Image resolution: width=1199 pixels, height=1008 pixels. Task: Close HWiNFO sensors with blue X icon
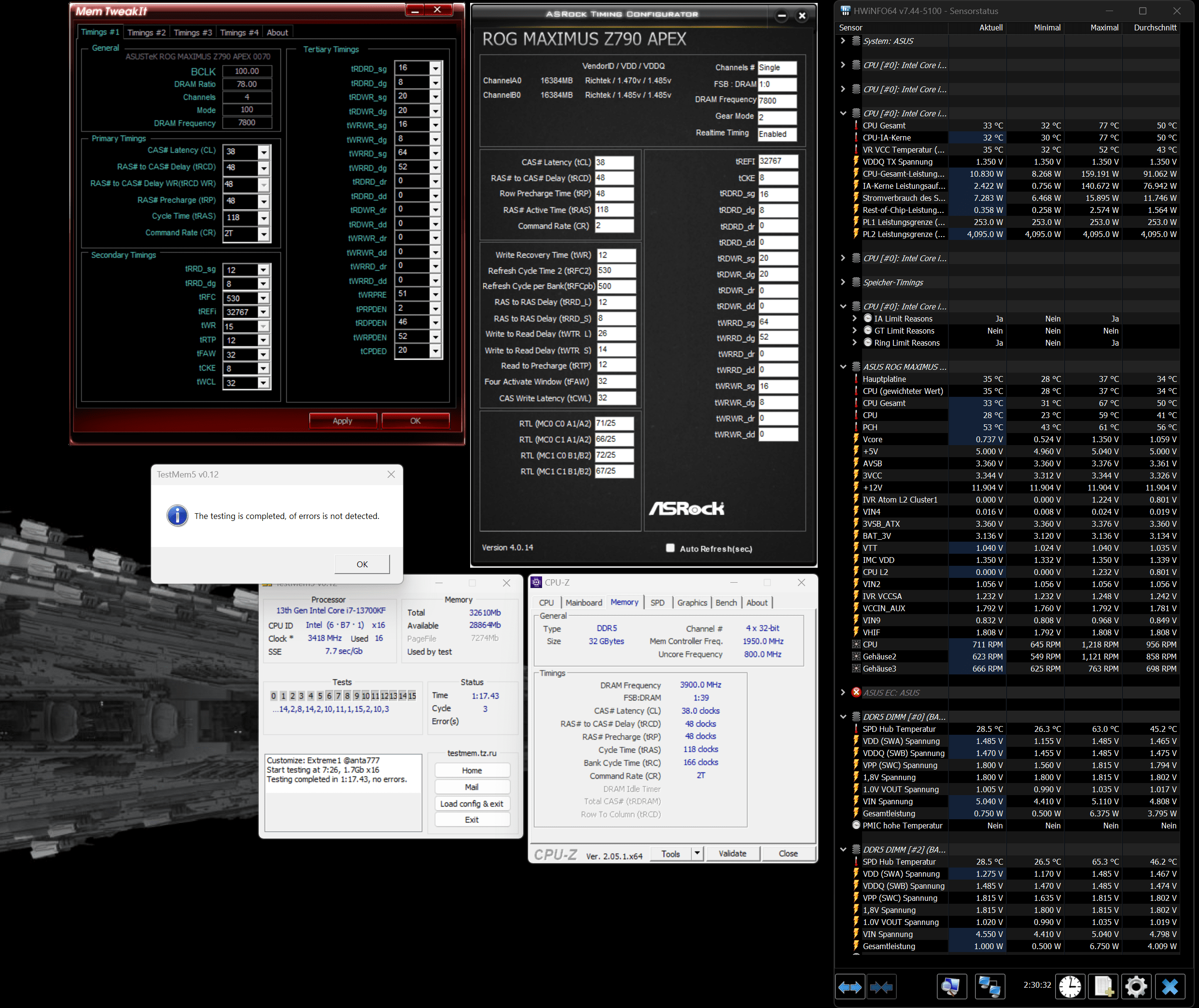(1169, 987)
